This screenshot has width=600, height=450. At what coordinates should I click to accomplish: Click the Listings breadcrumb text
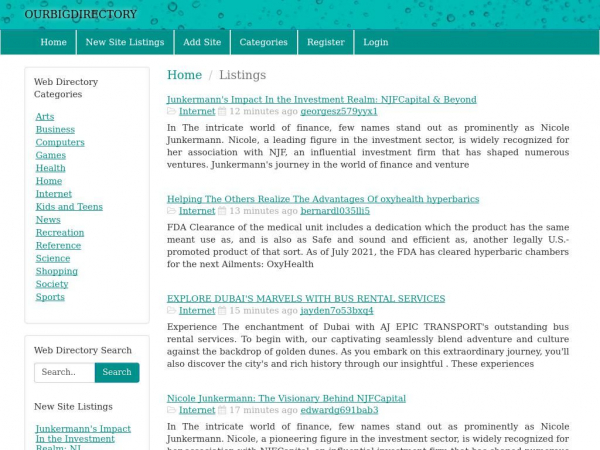tap(243, 75)
